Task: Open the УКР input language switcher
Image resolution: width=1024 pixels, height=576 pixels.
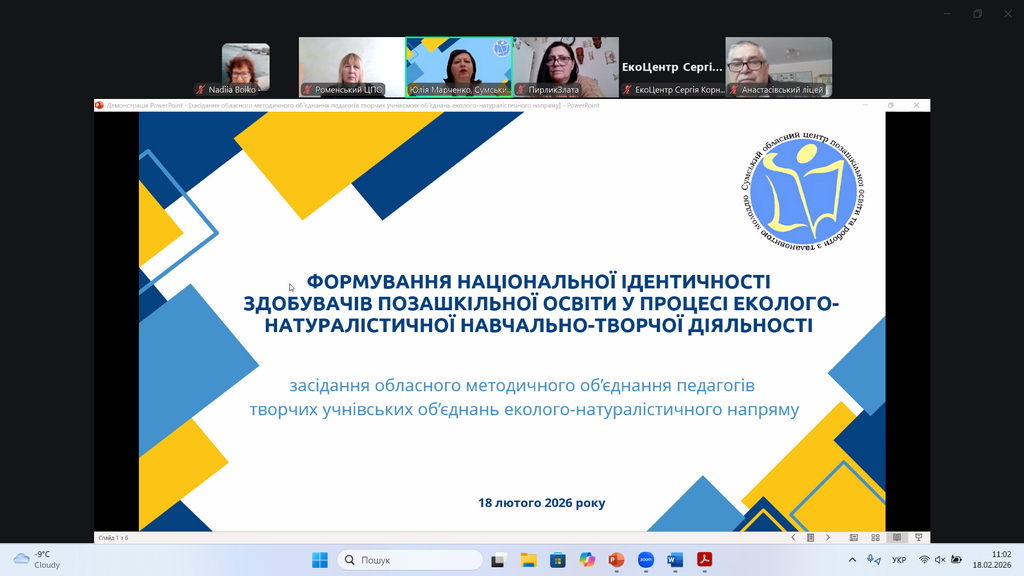Action: (899, 560)
